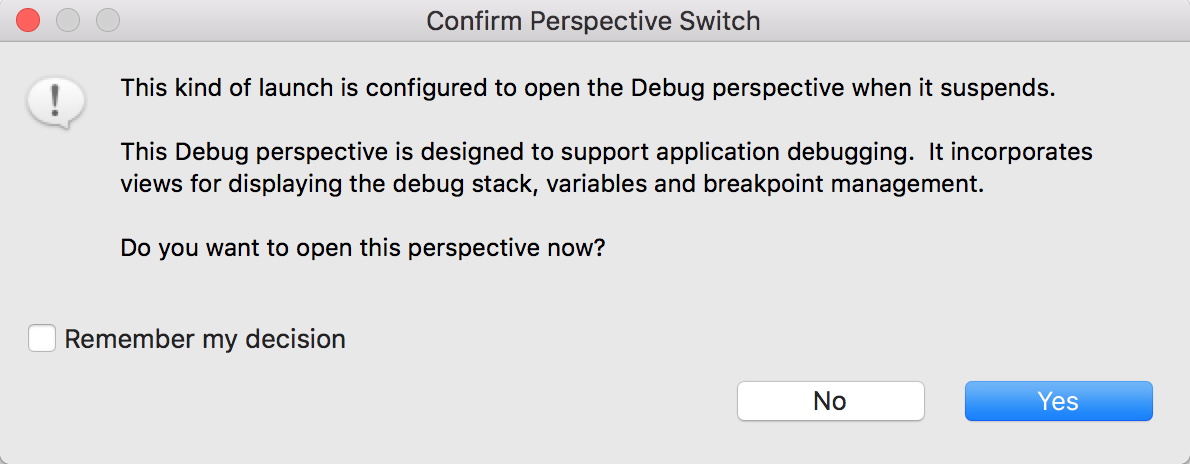Viewport: 1190px width, 464px height.
Task: Click the "Remember my decision" label text
Action: [x=205, y=339]
